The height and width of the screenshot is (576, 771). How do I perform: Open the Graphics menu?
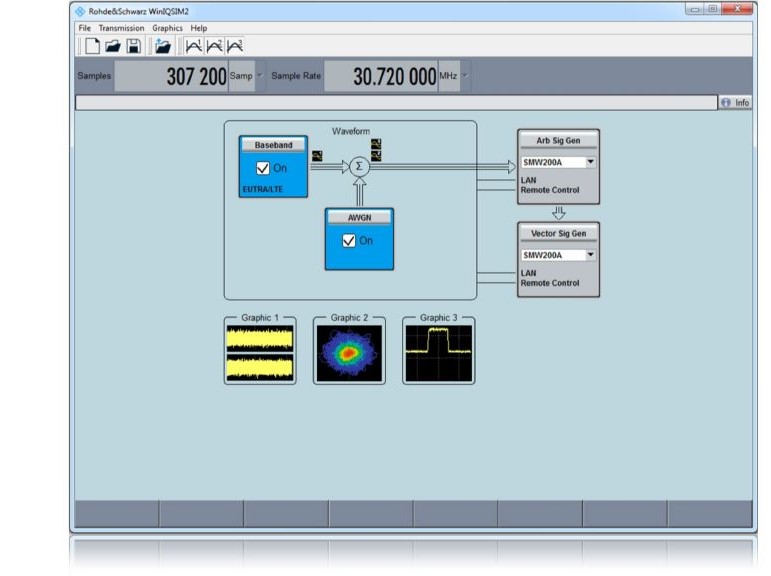coord(167,28)
